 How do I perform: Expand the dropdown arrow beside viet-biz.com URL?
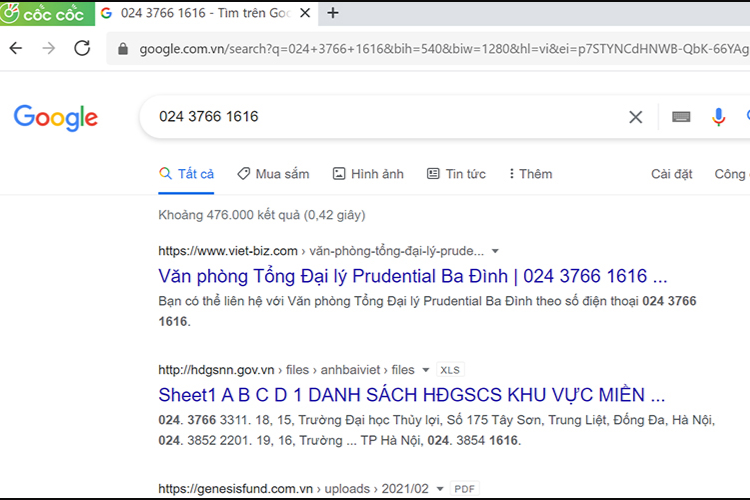coord(495,251)
